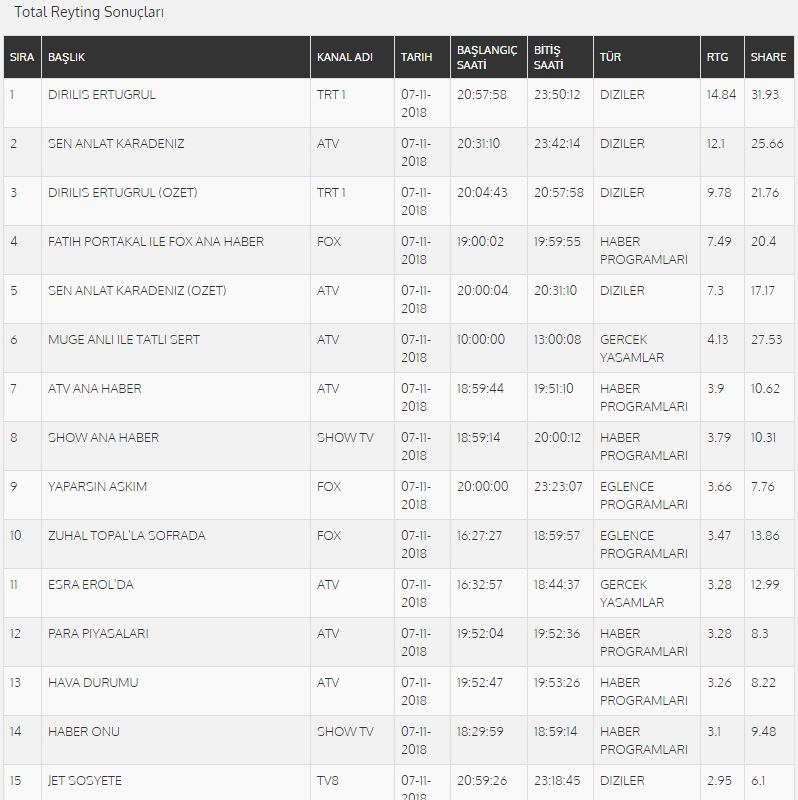Click 'GERCEK YASAMLAR' in the MUGE ANLI row
The width and height of the screenshot is (798, 800).
point(632,349)
